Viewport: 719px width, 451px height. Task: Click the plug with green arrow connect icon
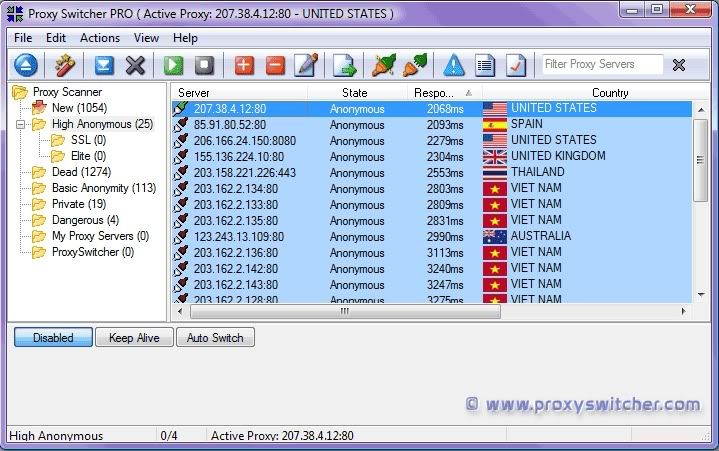coord(384,65)
